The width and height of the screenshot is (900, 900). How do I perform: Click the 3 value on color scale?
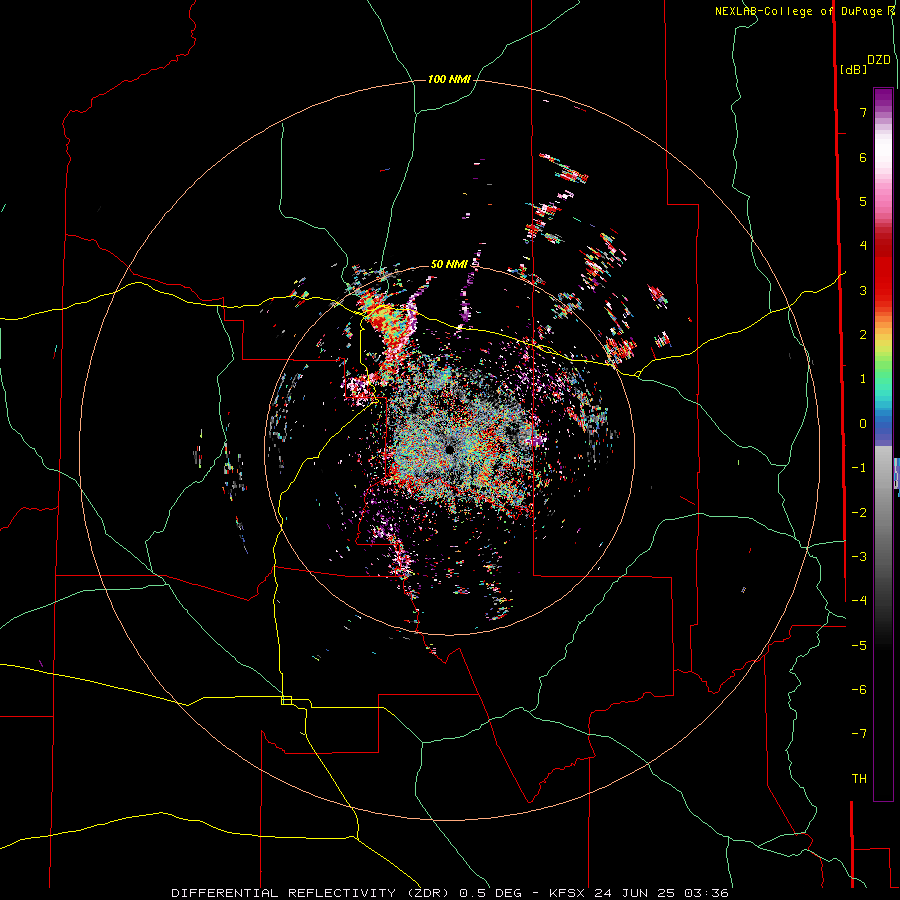(863, 290)
